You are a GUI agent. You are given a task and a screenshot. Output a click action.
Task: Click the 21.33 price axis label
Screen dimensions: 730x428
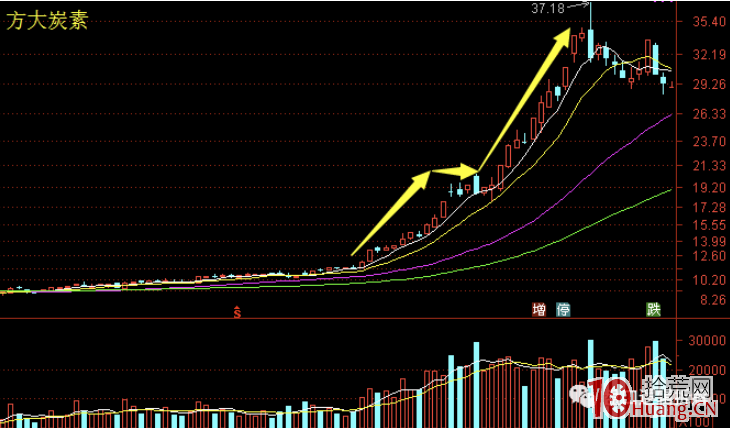click(709, 165)
